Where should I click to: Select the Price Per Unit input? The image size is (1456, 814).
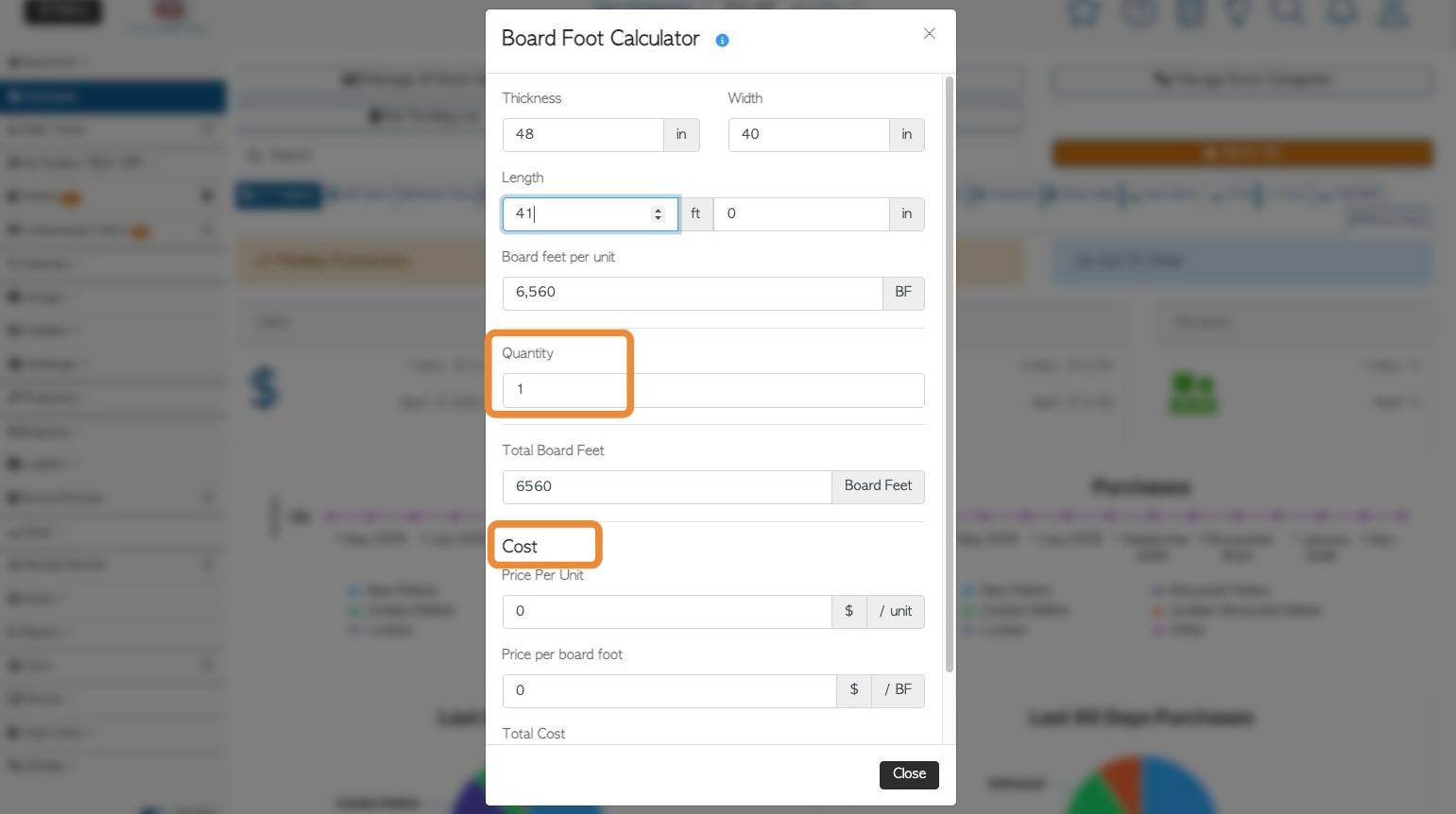pyautogui.click(x=666, y=611)
